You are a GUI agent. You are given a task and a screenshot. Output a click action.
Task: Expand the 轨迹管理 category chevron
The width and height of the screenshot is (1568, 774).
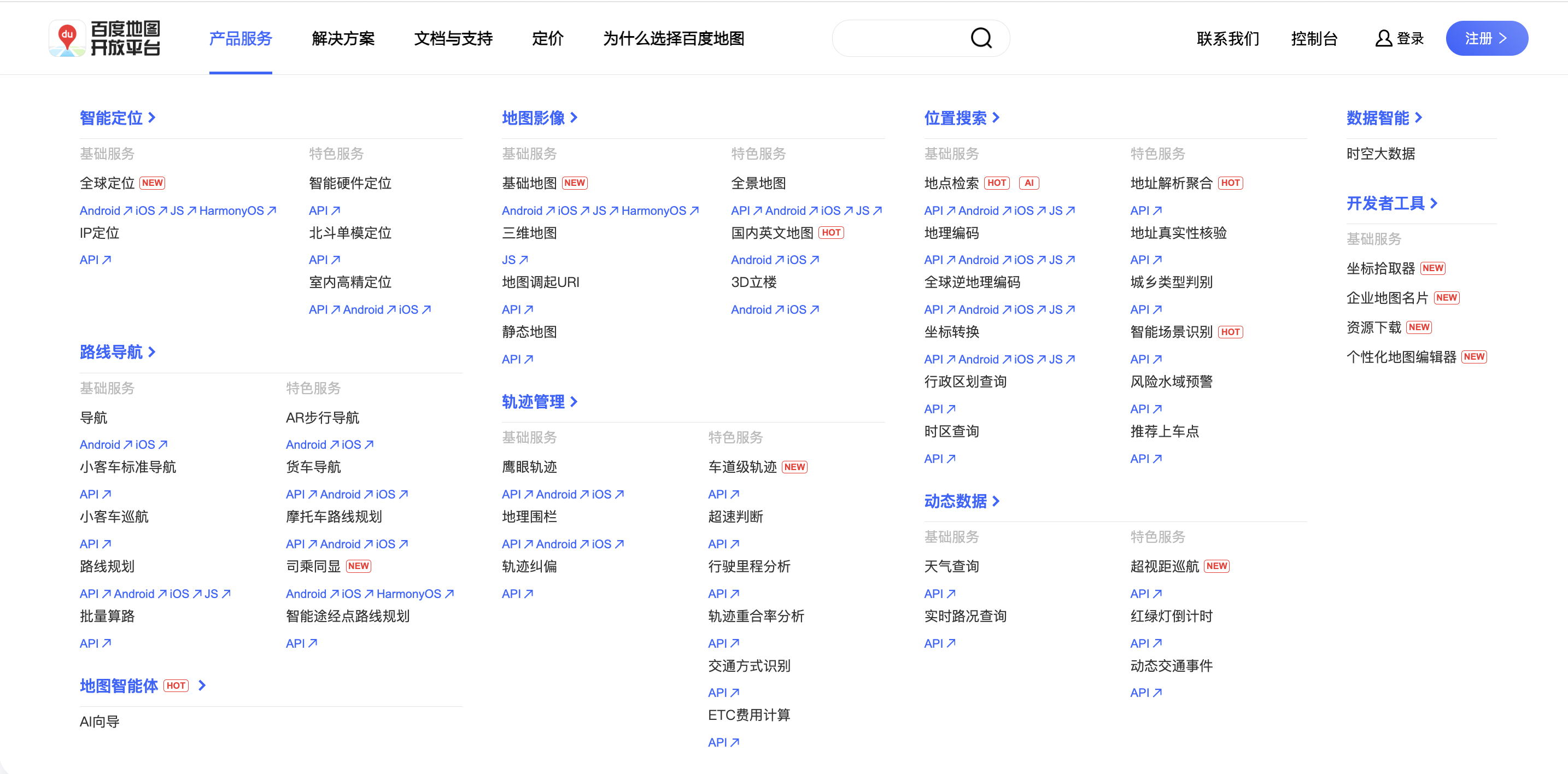(574, 402)
